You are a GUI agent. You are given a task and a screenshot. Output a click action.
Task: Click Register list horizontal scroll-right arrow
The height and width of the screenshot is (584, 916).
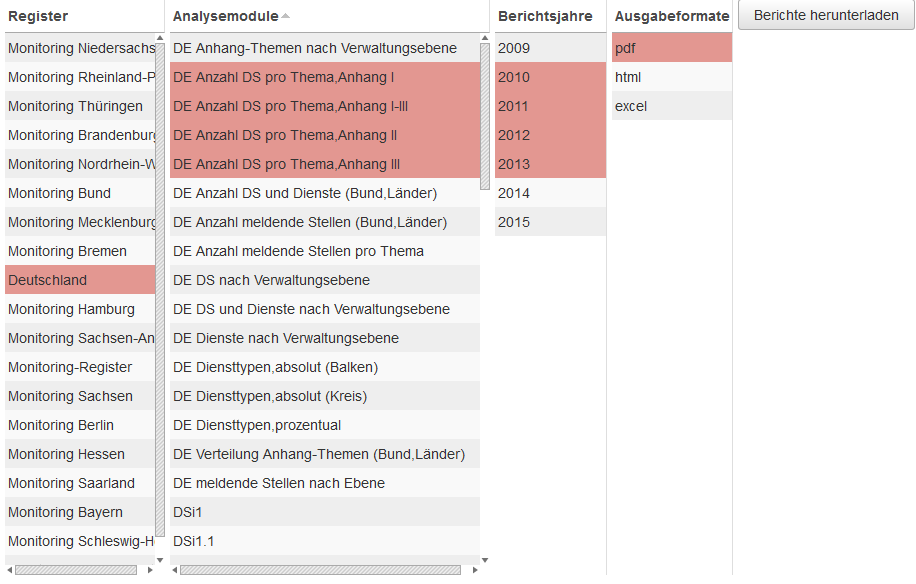tap(150, 570)
